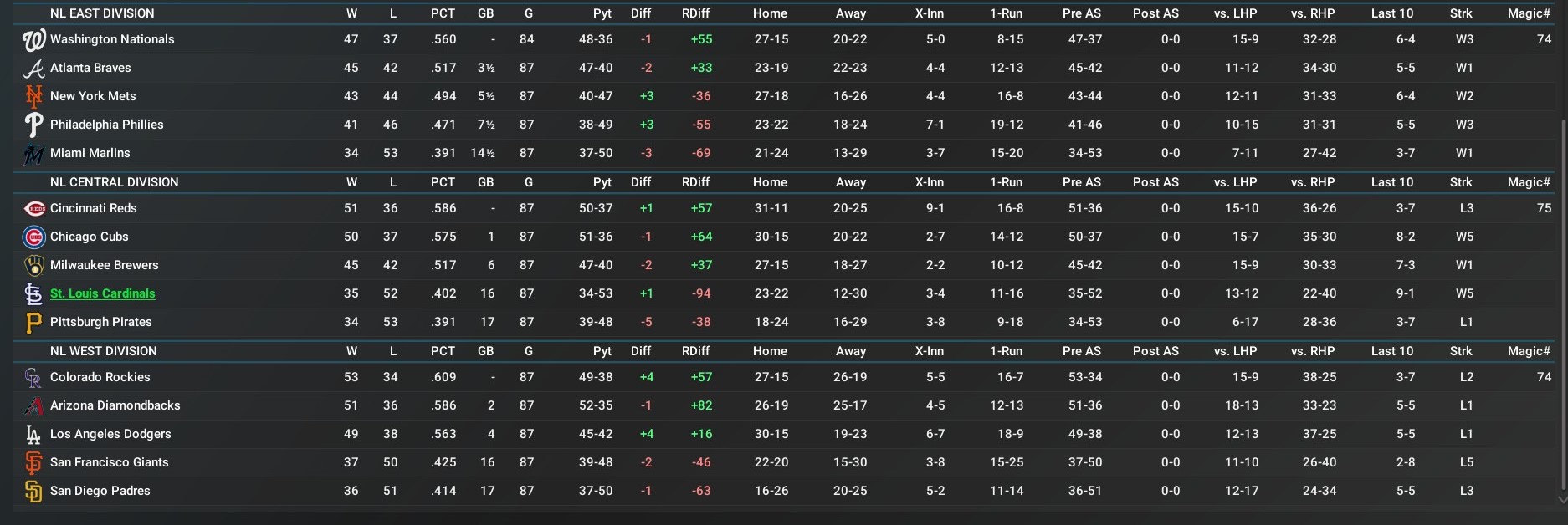1568x525 pixels.
Task: Click the San Diego Padres logo icon
Action: [33, 492]
